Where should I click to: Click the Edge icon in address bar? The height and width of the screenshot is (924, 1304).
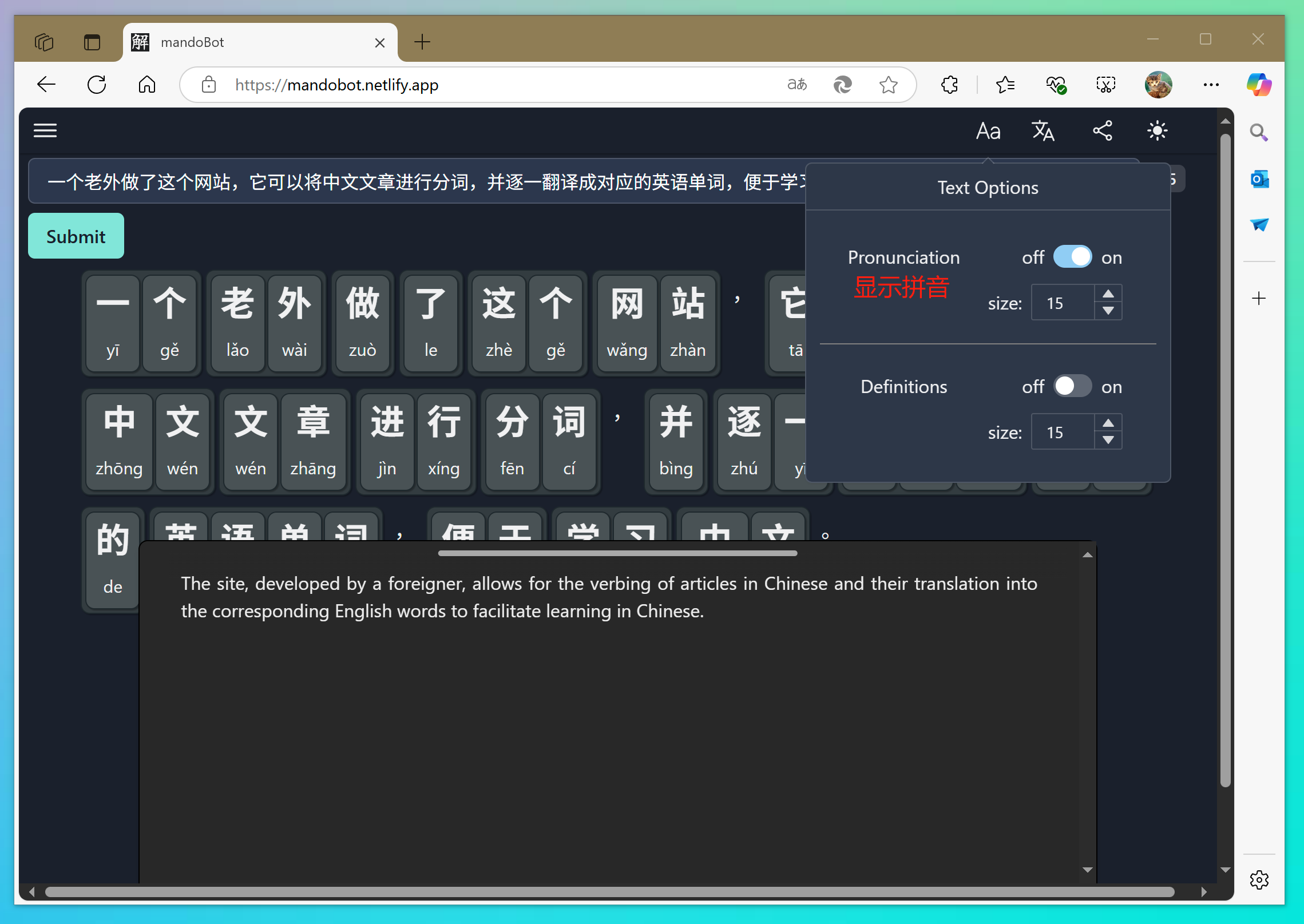(842, 85)
